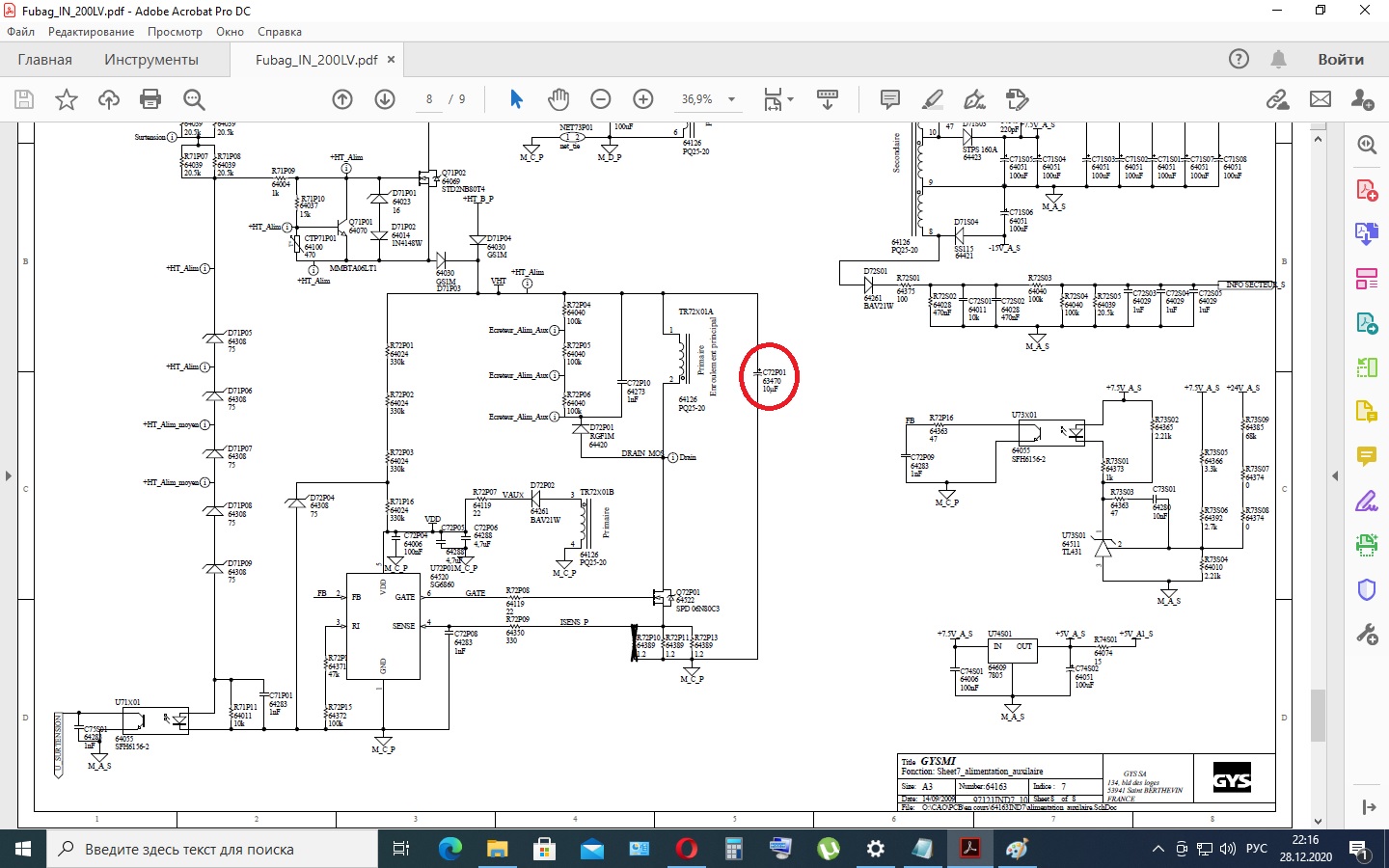1389x868 pixels.
Task: Expand the left navigation pane arrow
Action: coord(8,475)
